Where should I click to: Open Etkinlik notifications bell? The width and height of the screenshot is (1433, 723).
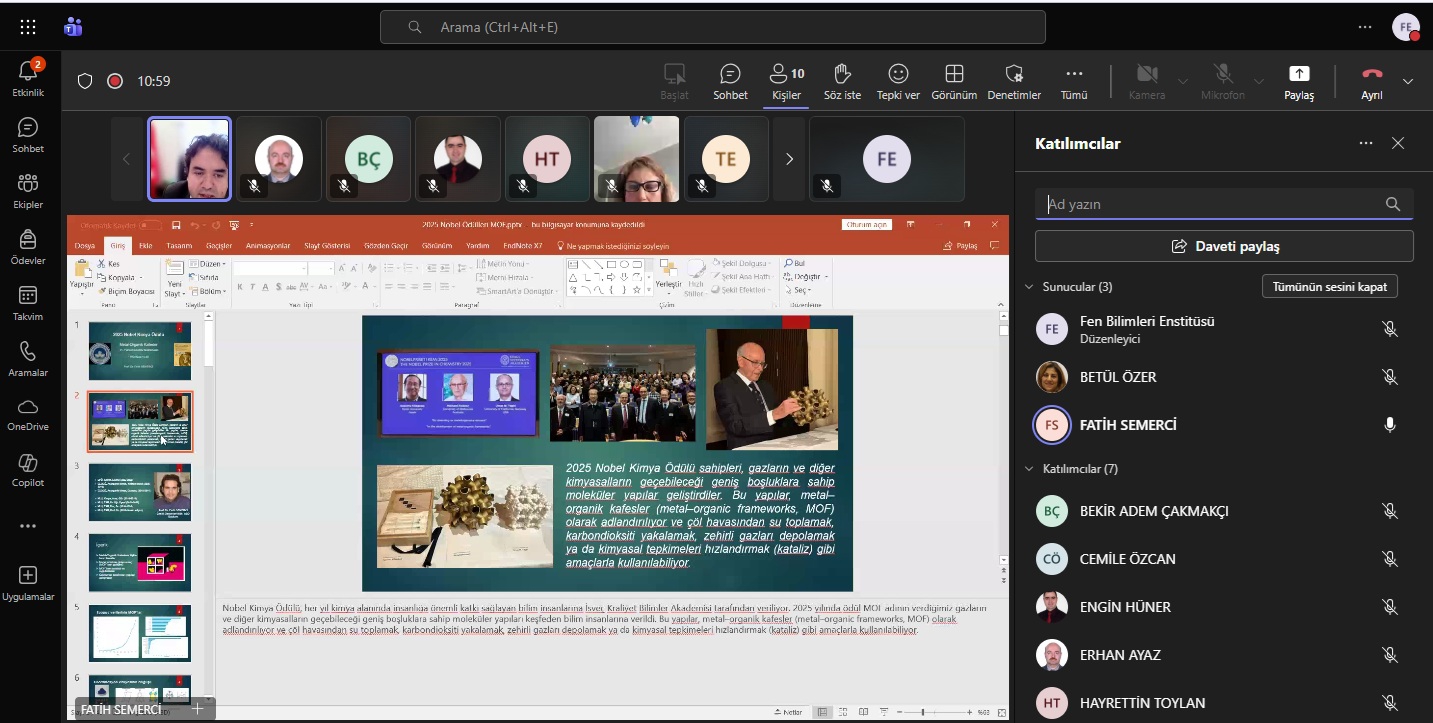point(28,71)
